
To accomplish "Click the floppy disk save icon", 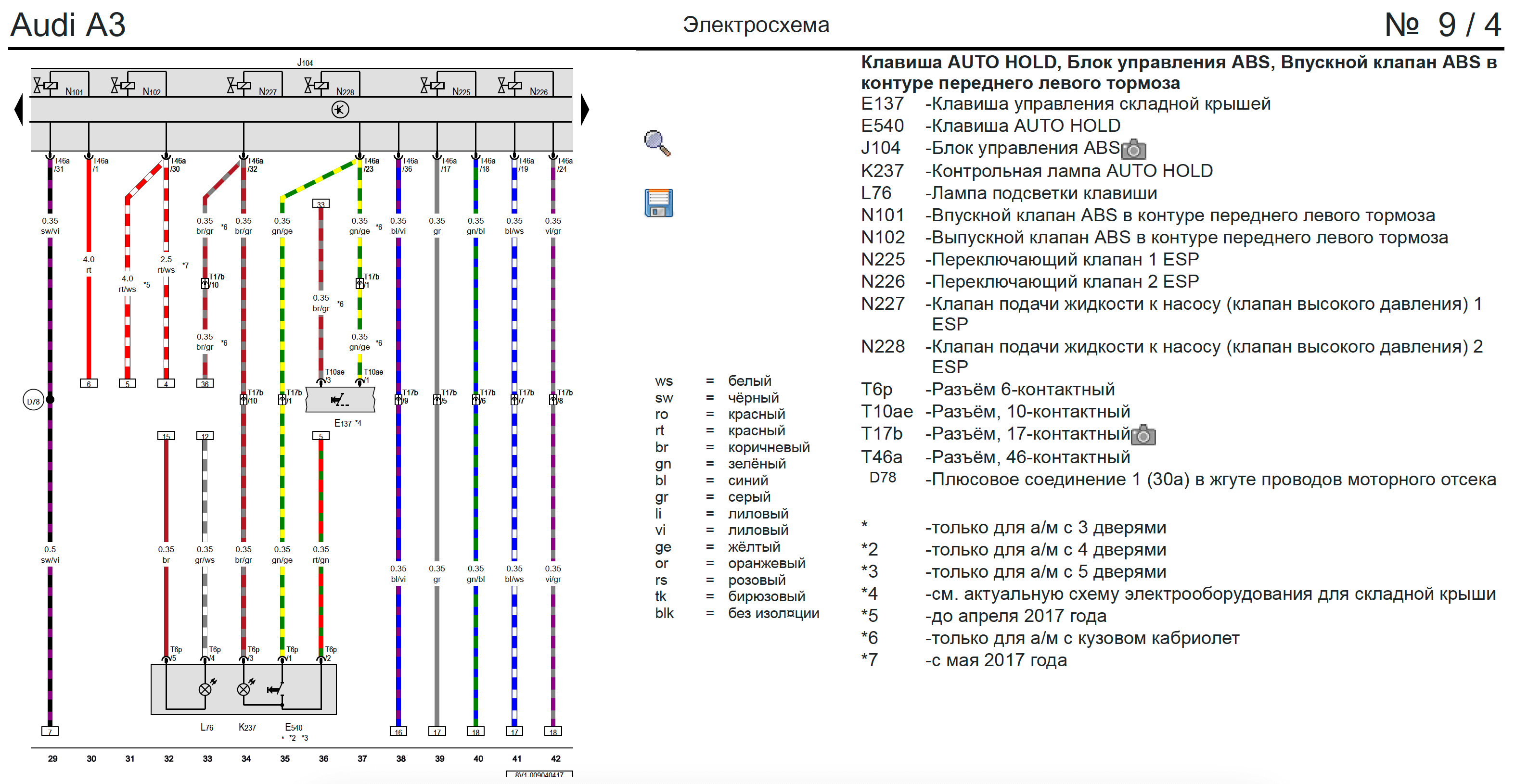I will tap(659, 203).
